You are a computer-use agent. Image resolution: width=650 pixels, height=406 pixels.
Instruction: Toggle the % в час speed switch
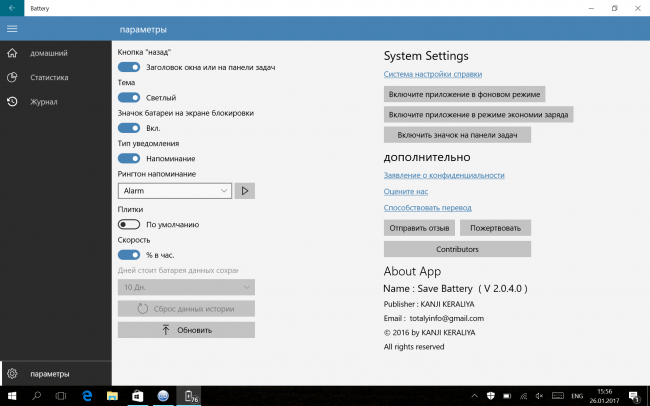(129, 255)
